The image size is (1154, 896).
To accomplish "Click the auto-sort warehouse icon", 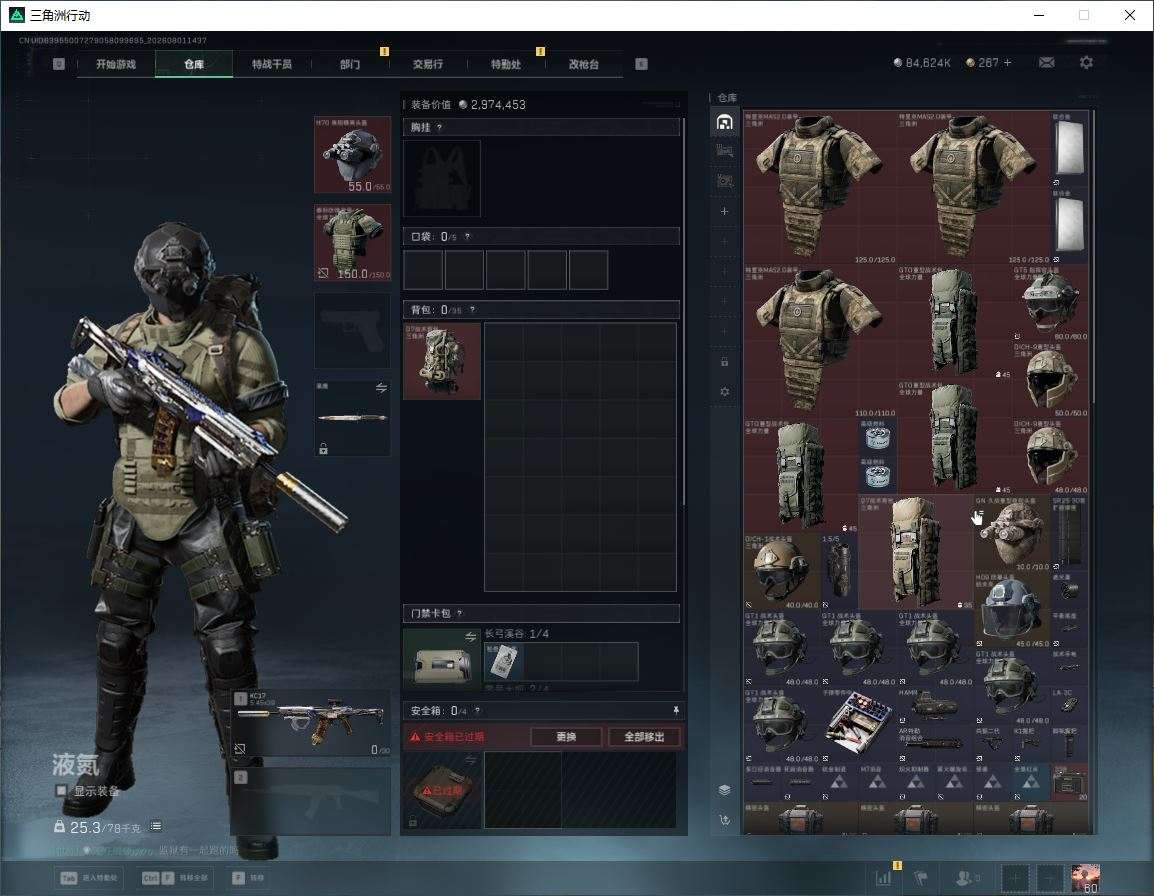I will click(724, 819).
